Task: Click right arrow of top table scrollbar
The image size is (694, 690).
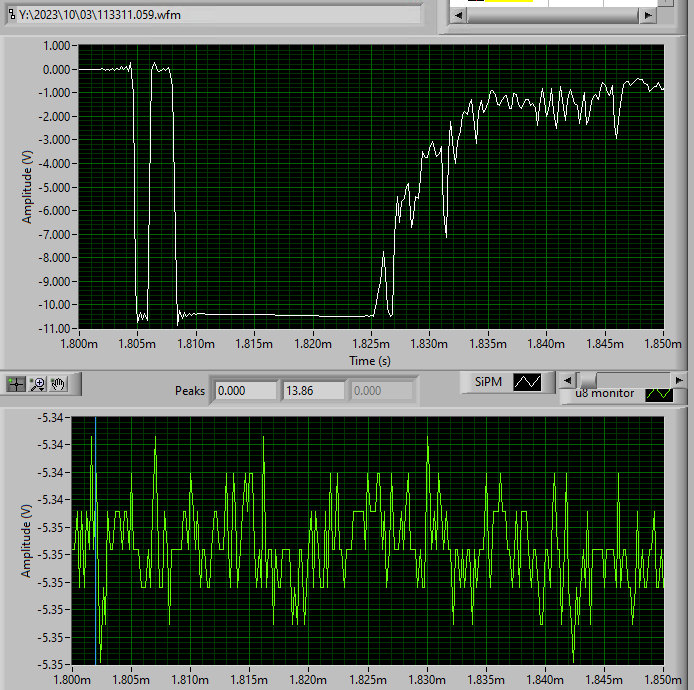Action: (648, 15)
